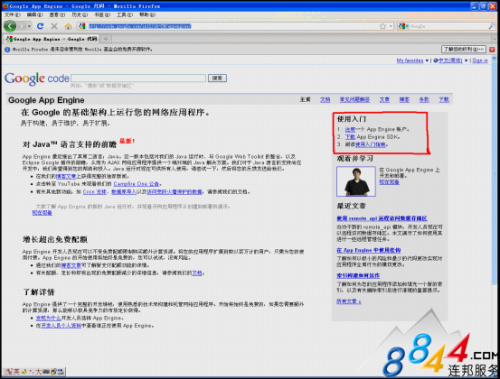Dismiss the notification bar with red X
Image resolution: width=500 pixels, height=379 pixels.
[x=492, y=49]
